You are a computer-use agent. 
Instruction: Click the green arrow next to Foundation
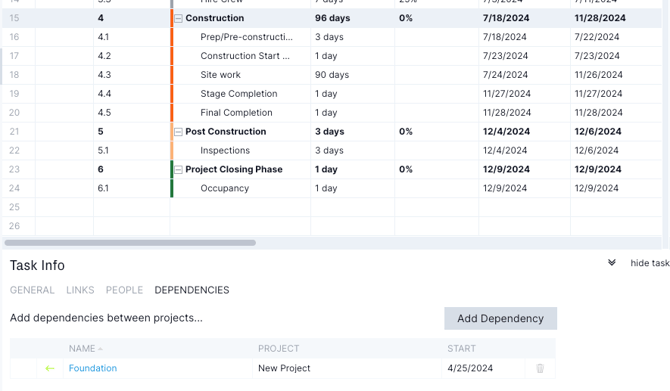tap(50, 368)
